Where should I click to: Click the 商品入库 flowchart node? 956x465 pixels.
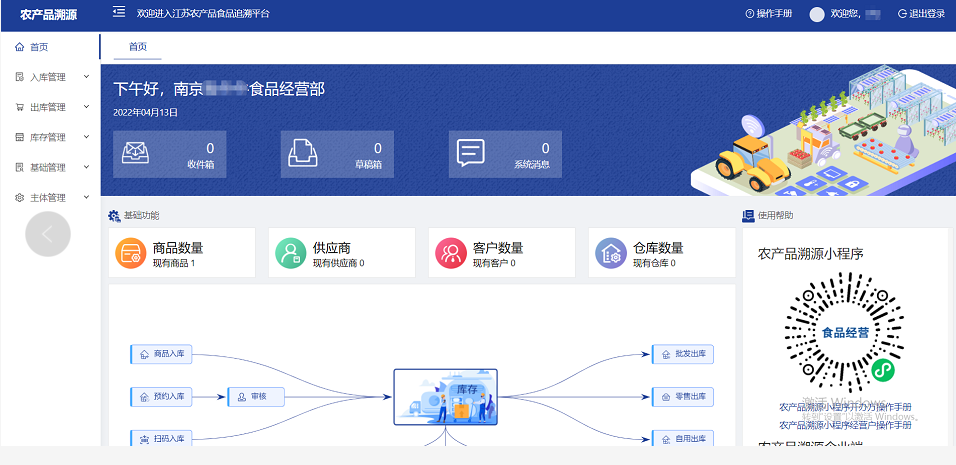point(161,354)
